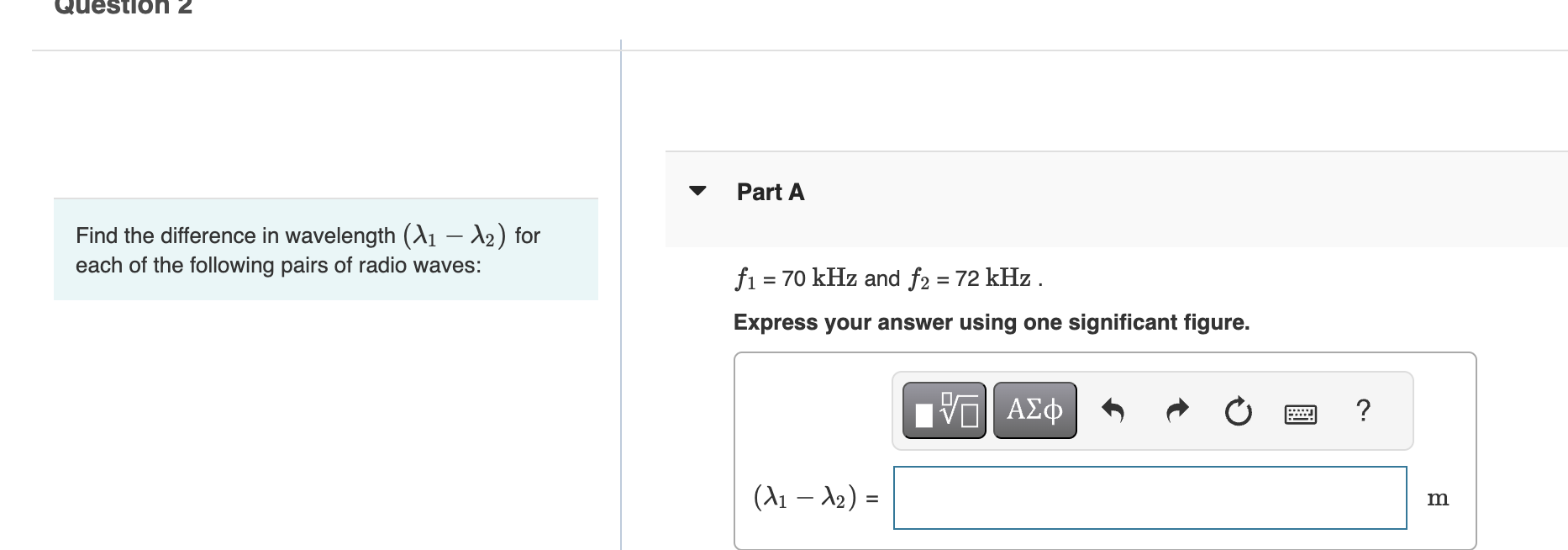This screenshot has height=550, width=1568.
Task: Select the square root template tool
Action: pos(943,410)
